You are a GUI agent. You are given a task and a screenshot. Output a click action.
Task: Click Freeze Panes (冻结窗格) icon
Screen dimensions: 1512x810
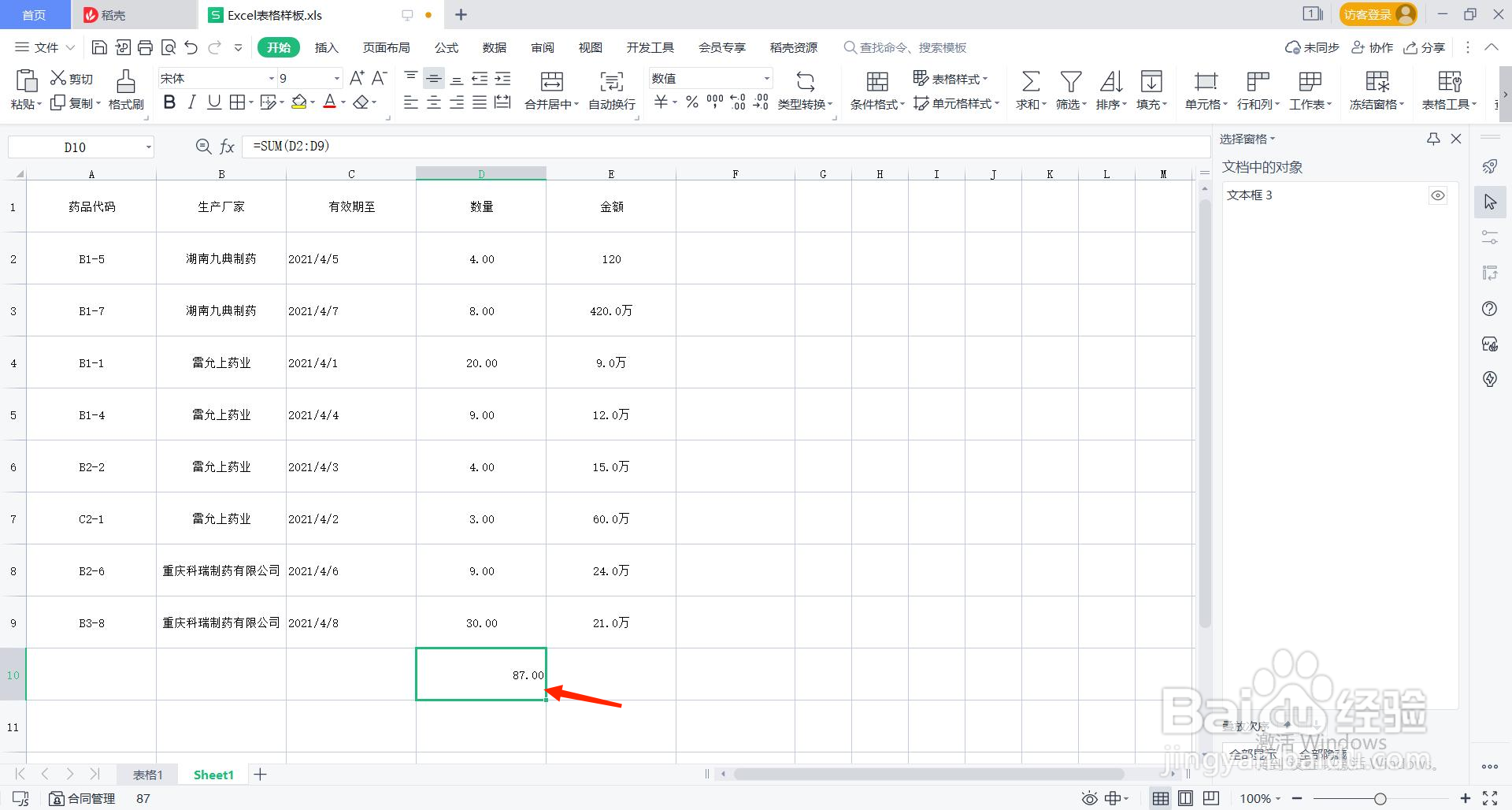coord(1377,81)
